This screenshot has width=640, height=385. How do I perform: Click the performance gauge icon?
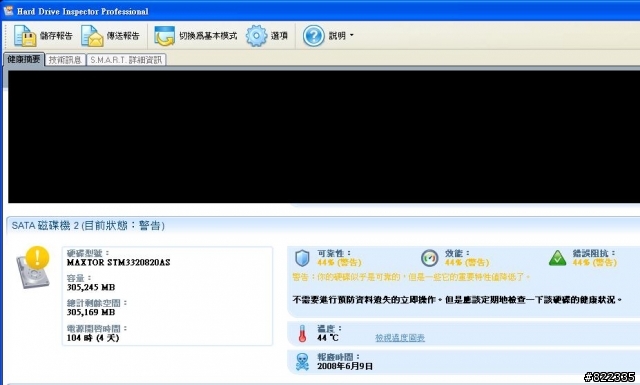click(x=429, y=258)
